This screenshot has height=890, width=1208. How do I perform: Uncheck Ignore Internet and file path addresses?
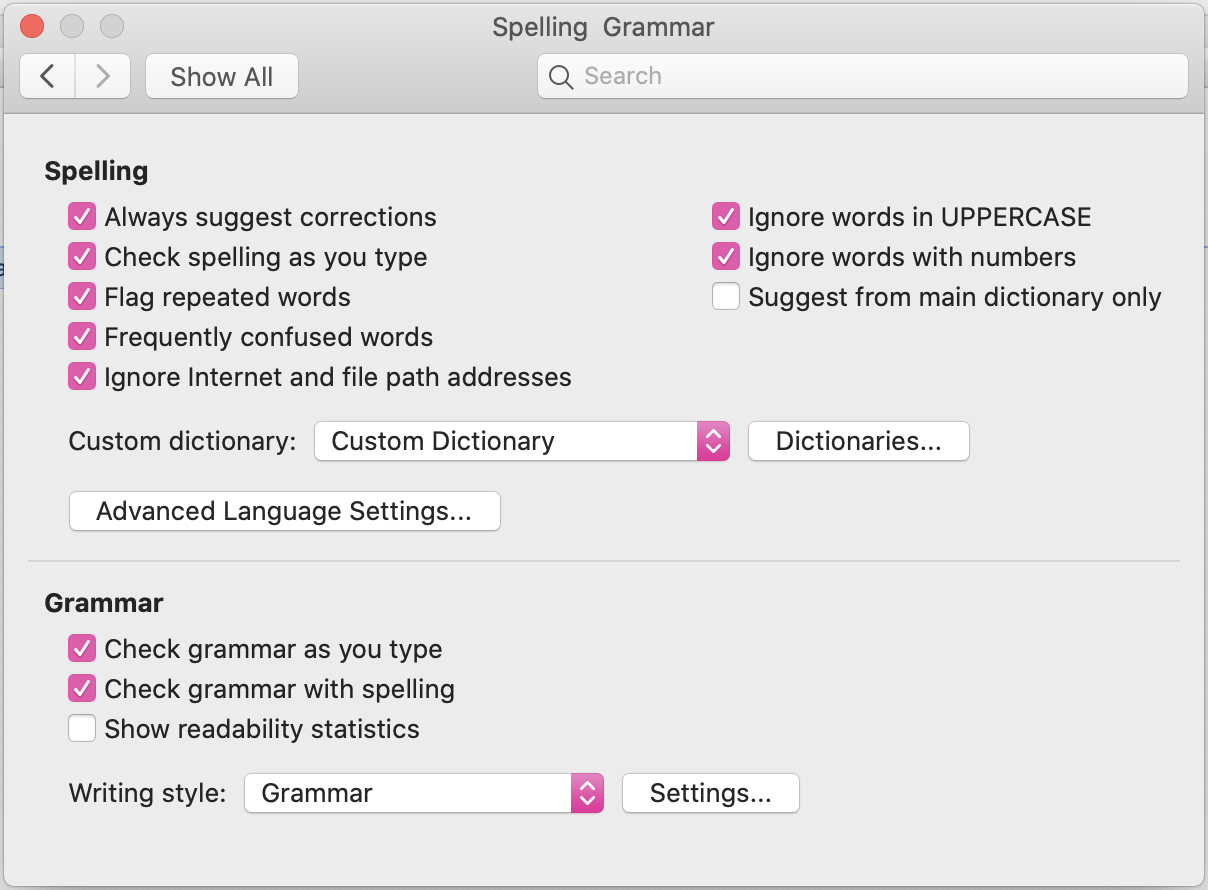point(82,377)
